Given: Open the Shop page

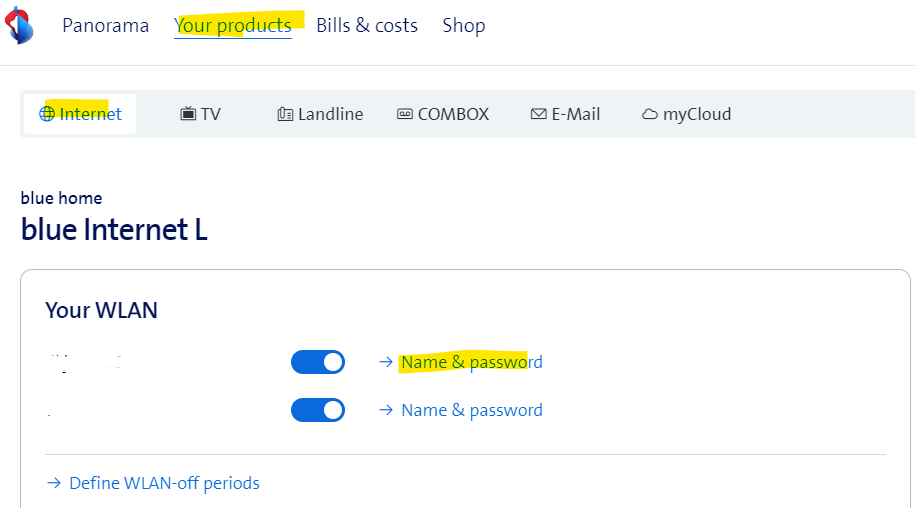Looking at the screenshot, I should click(x=464, y=25).
